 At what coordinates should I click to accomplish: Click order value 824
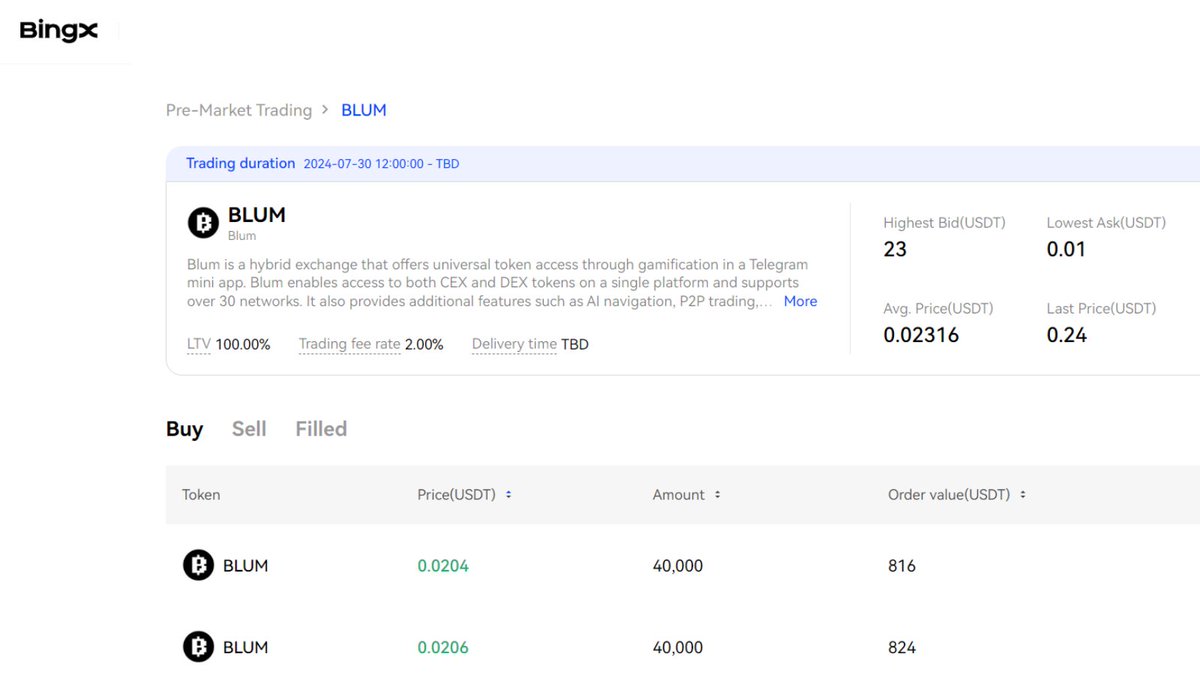(902, 647)
